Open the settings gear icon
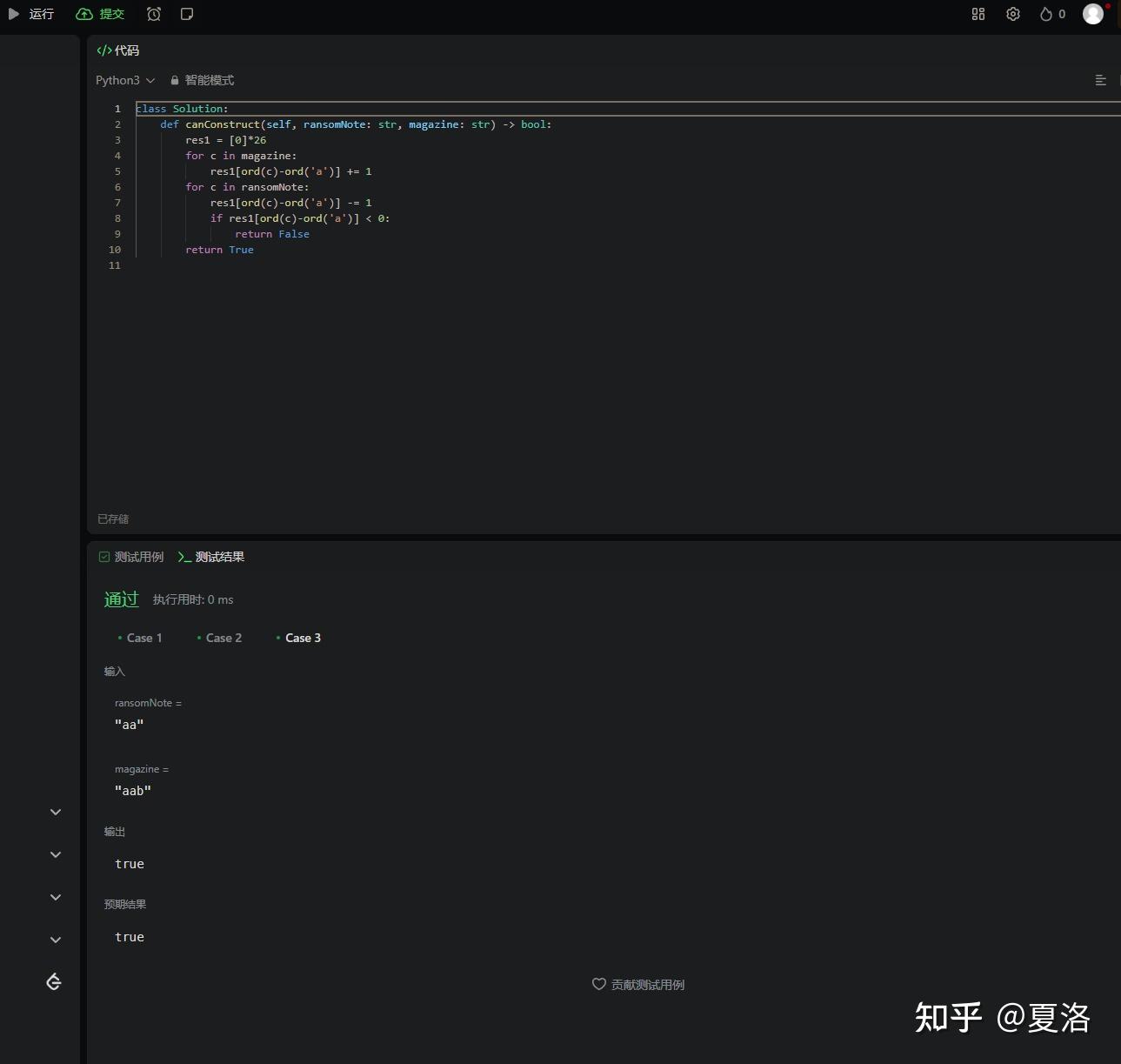The width and height of the screenshot is (1121, 1064). click(x=1012, y=14)
